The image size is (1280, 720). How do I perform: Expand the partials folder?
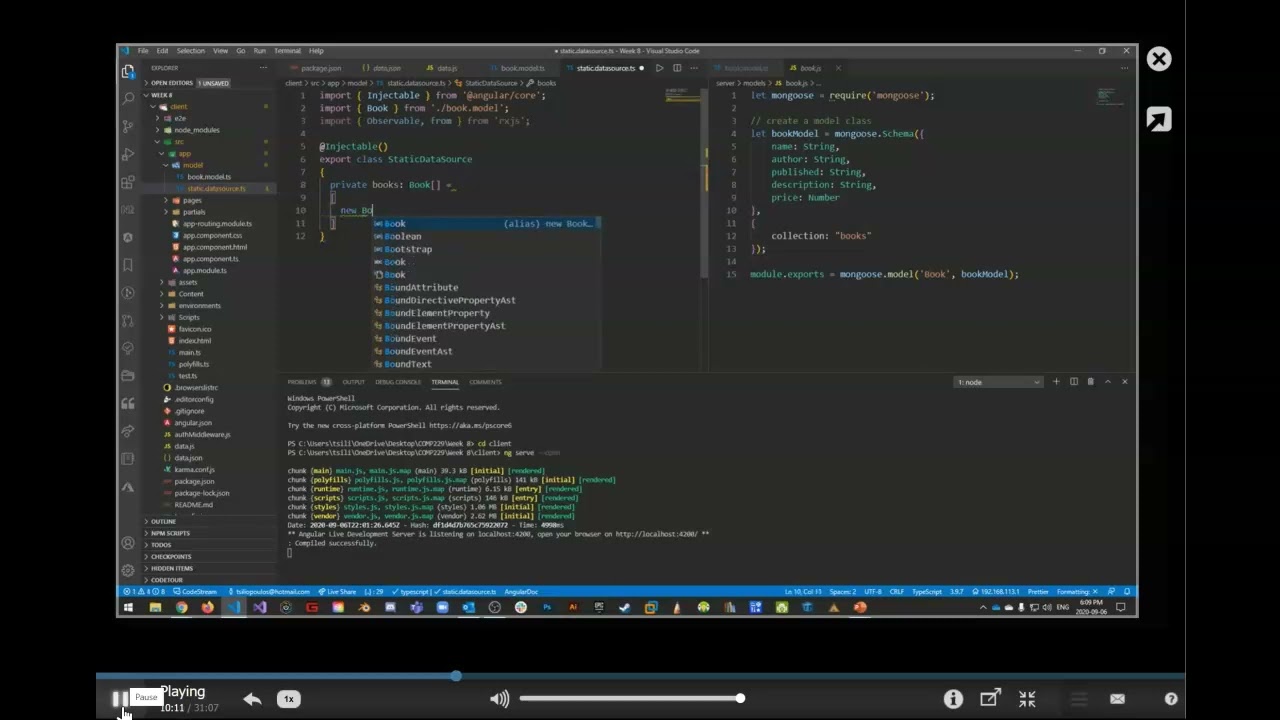(x=194, y=212)
